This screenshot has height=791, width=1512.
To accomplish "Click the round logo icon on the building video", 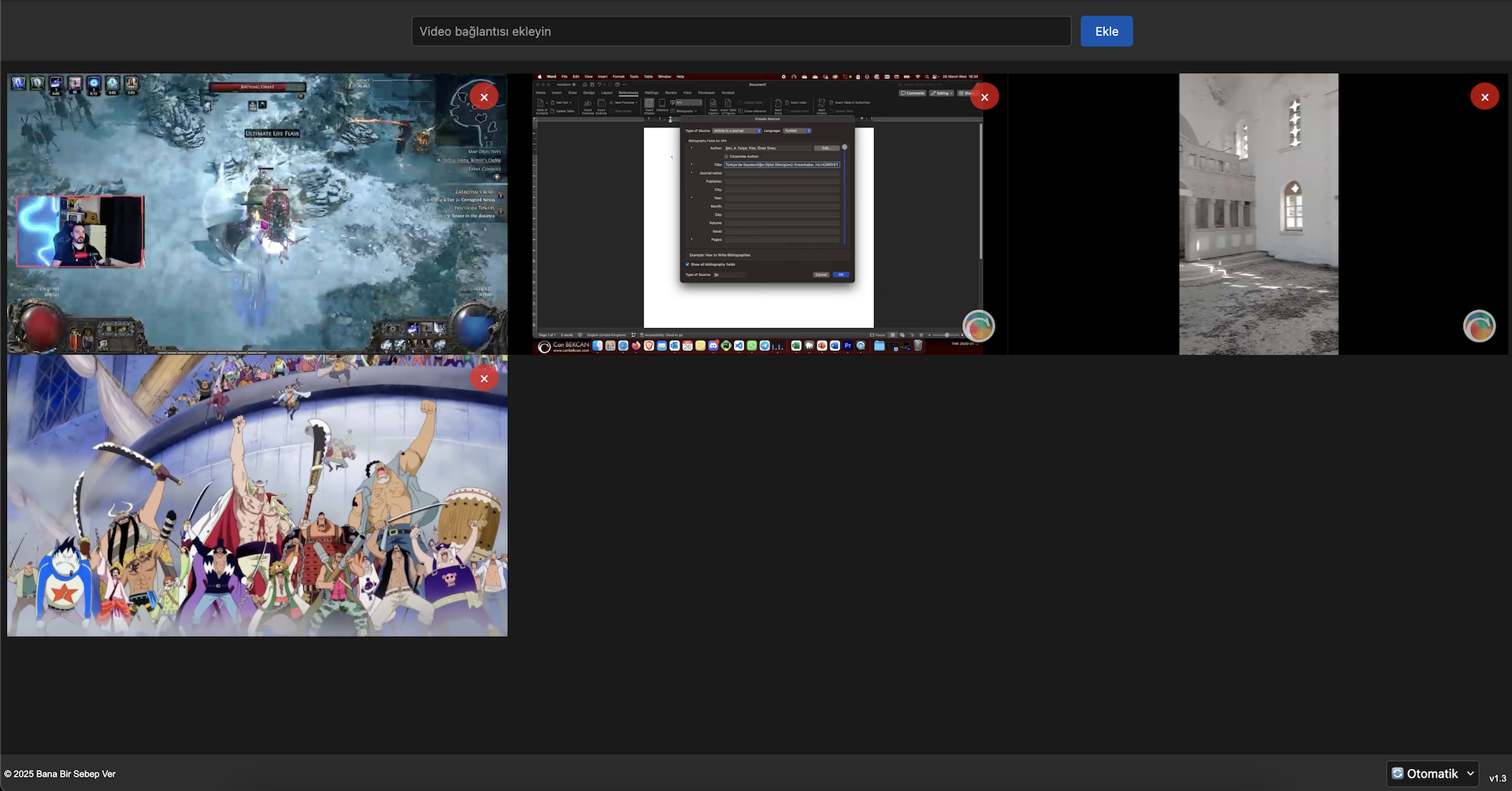I will coord(1479,326).
